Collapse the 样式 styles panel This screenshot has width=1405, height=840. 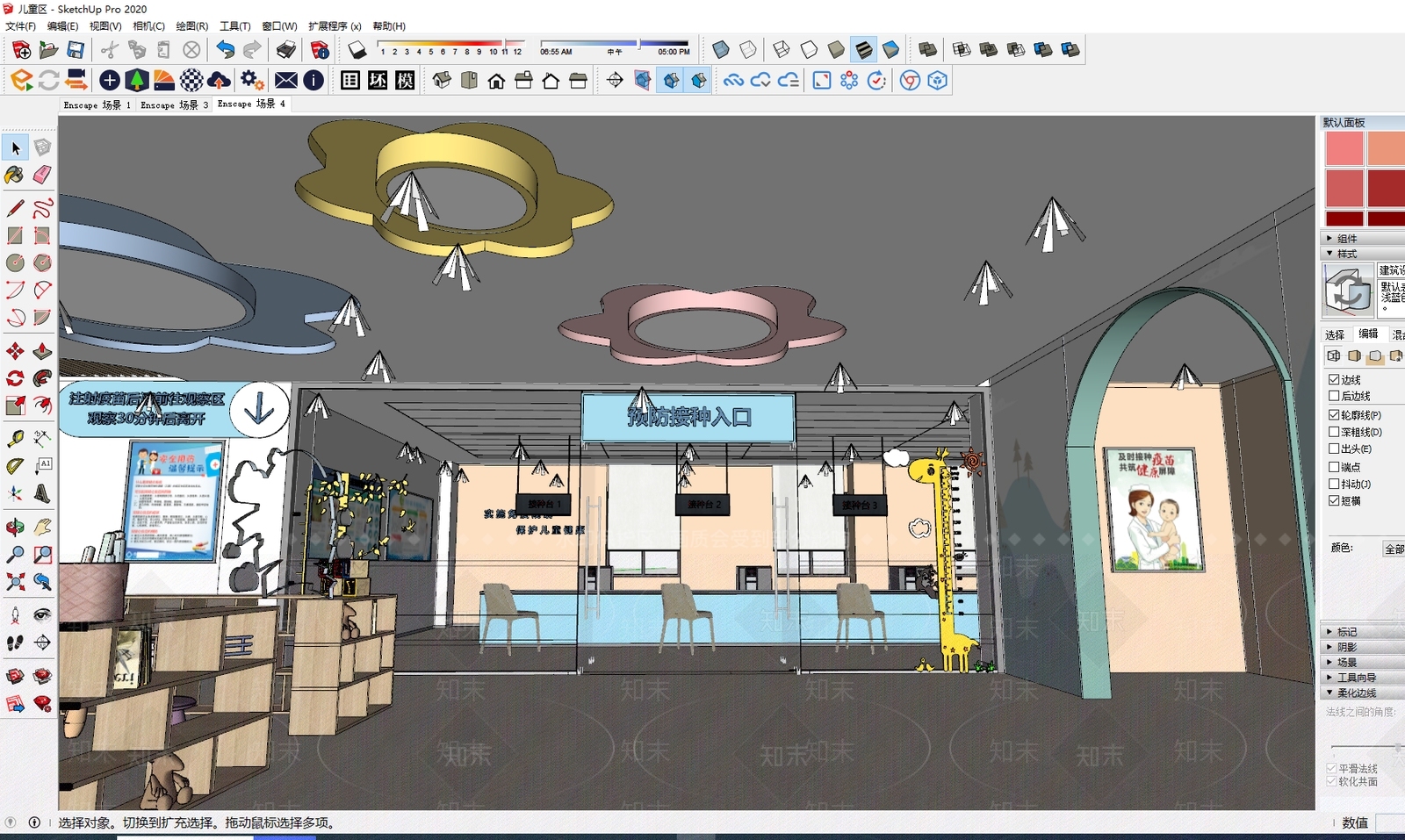(1363, 254)
